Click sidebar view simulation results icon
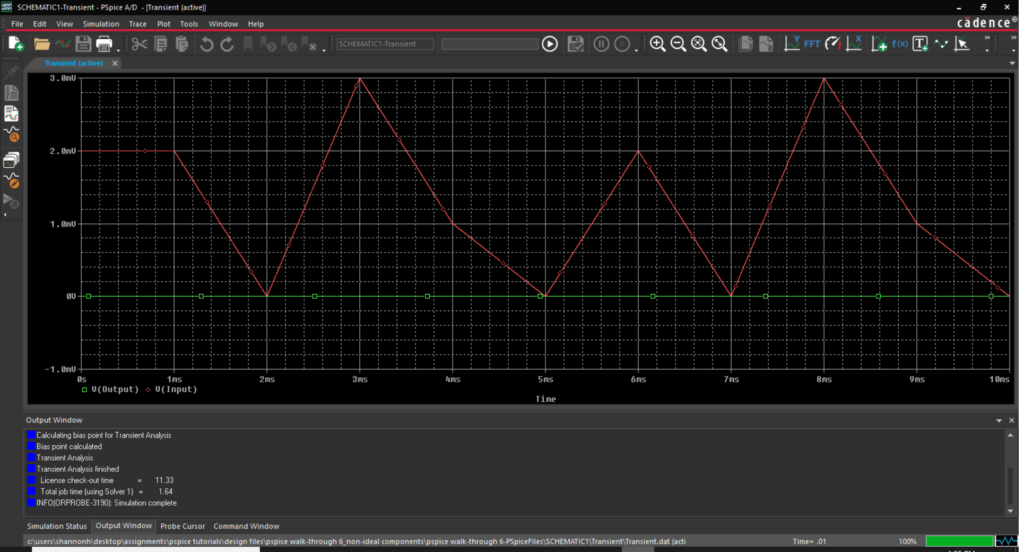Image resolution: width=1024 pixels, height=552 pixels. (x=11, y=114)
